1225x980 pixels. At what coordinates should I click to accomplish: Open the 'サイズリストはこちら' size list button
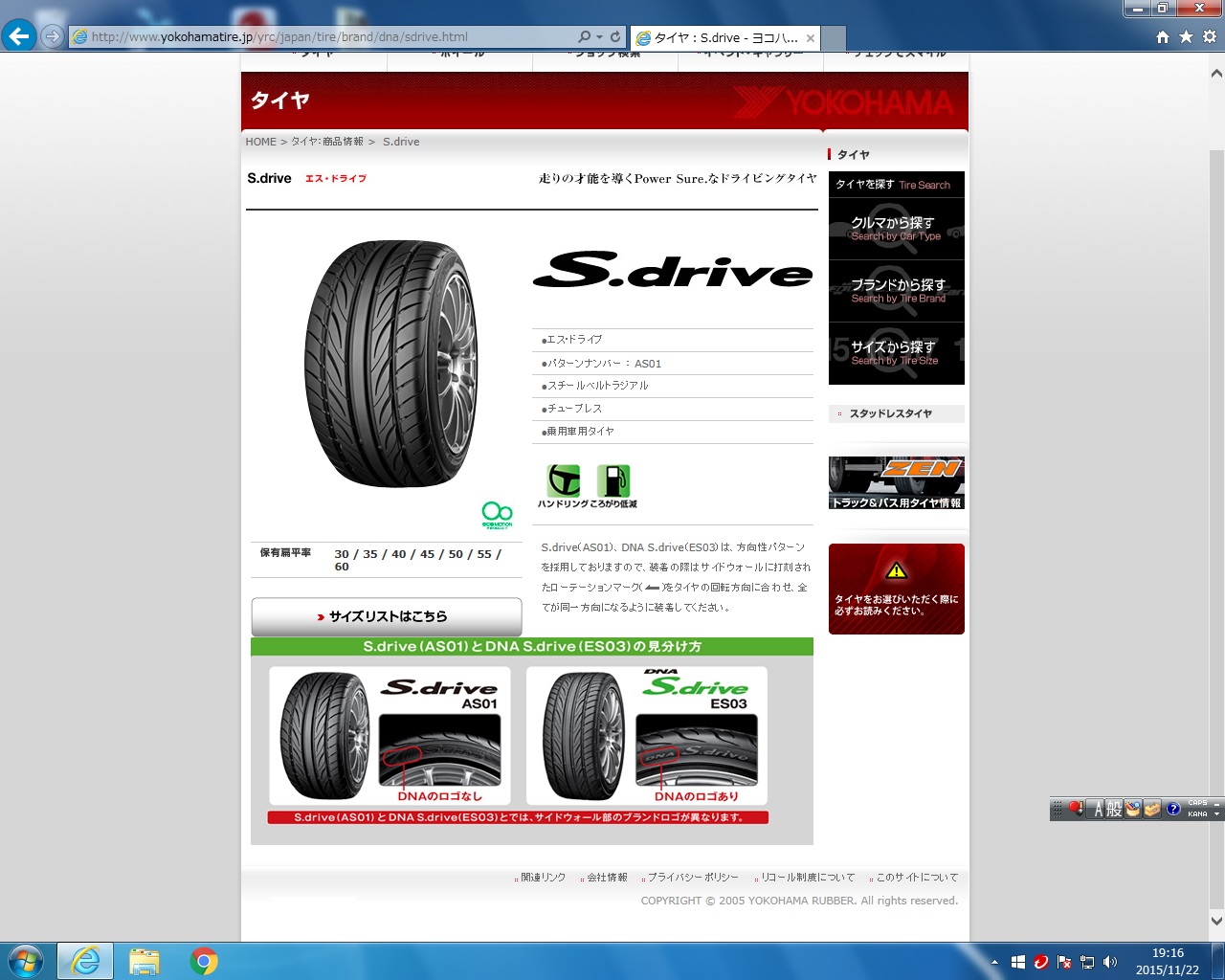[x=387, y=616]
